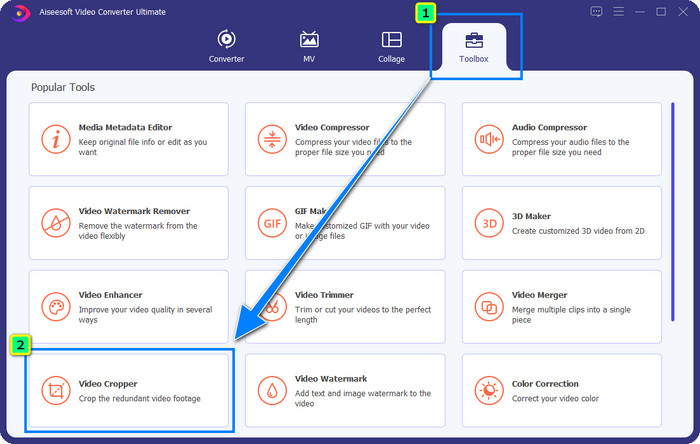This screenshot has width=700, height=444.
Task: Open the Converter tab
Action: (x=226, y=46)
